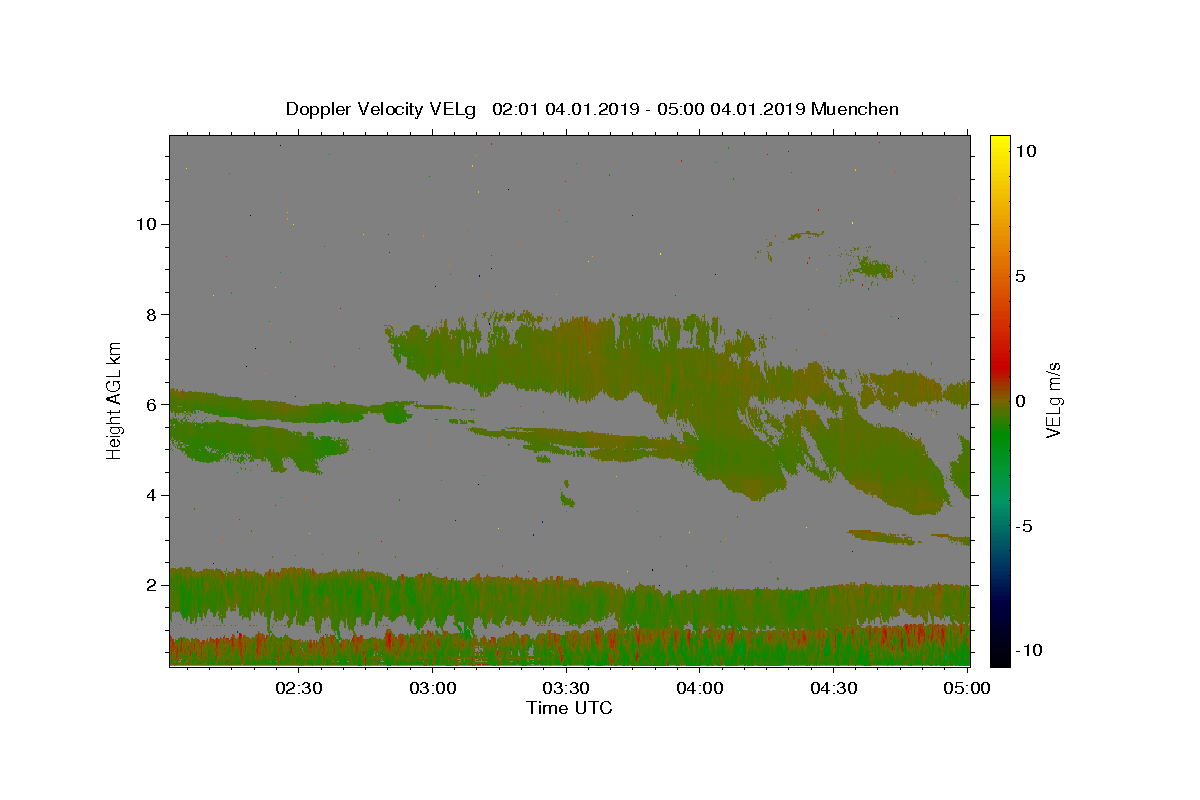This screenshot has width=1200, height=800.
Task: Click the 'Time UTC' x-axis label
Action: coord(569,708)
